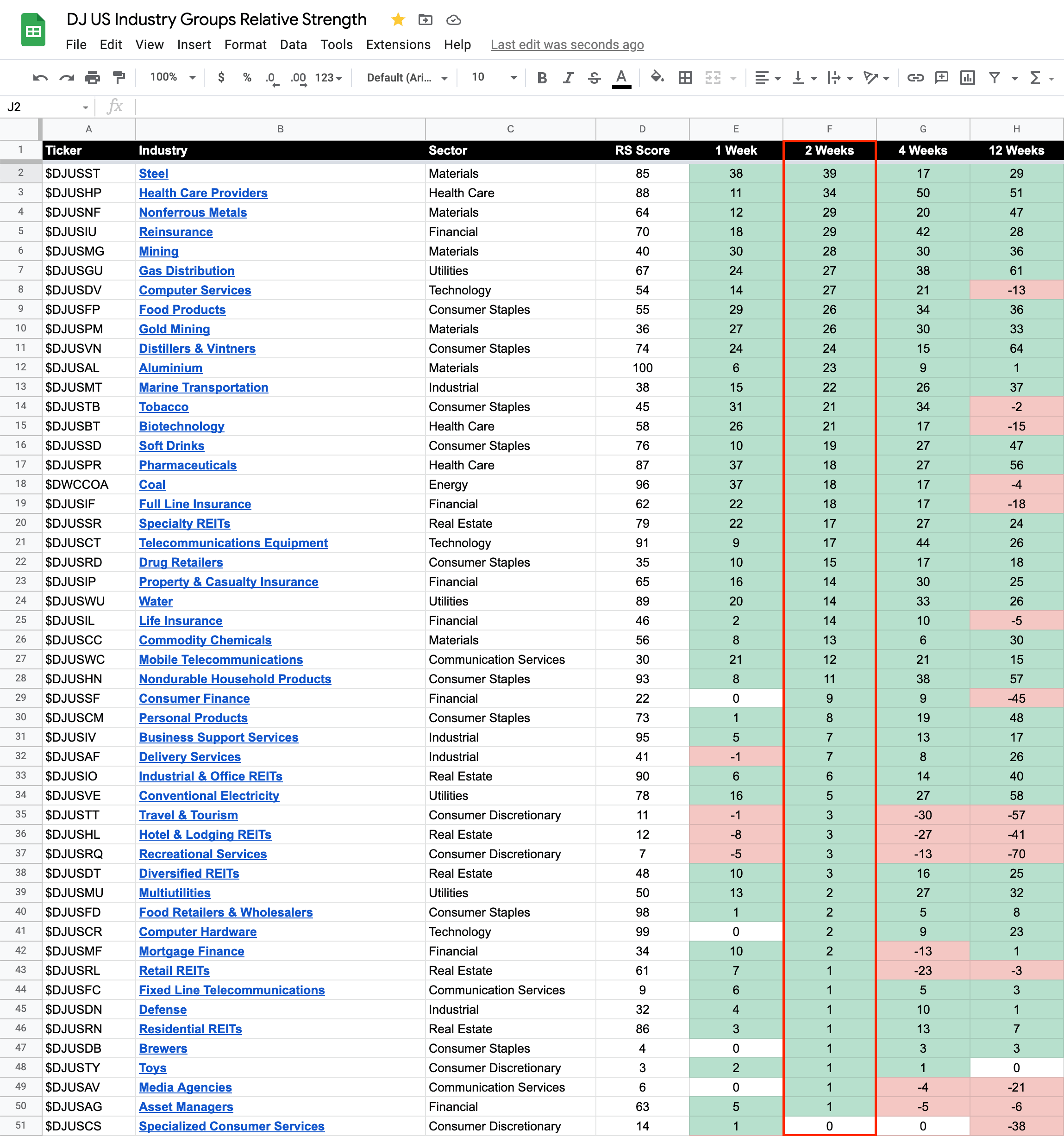This screenshot has height=1136, width=1064.
Task: Click the Create a filter icon
Action: (x=994, y=78)
